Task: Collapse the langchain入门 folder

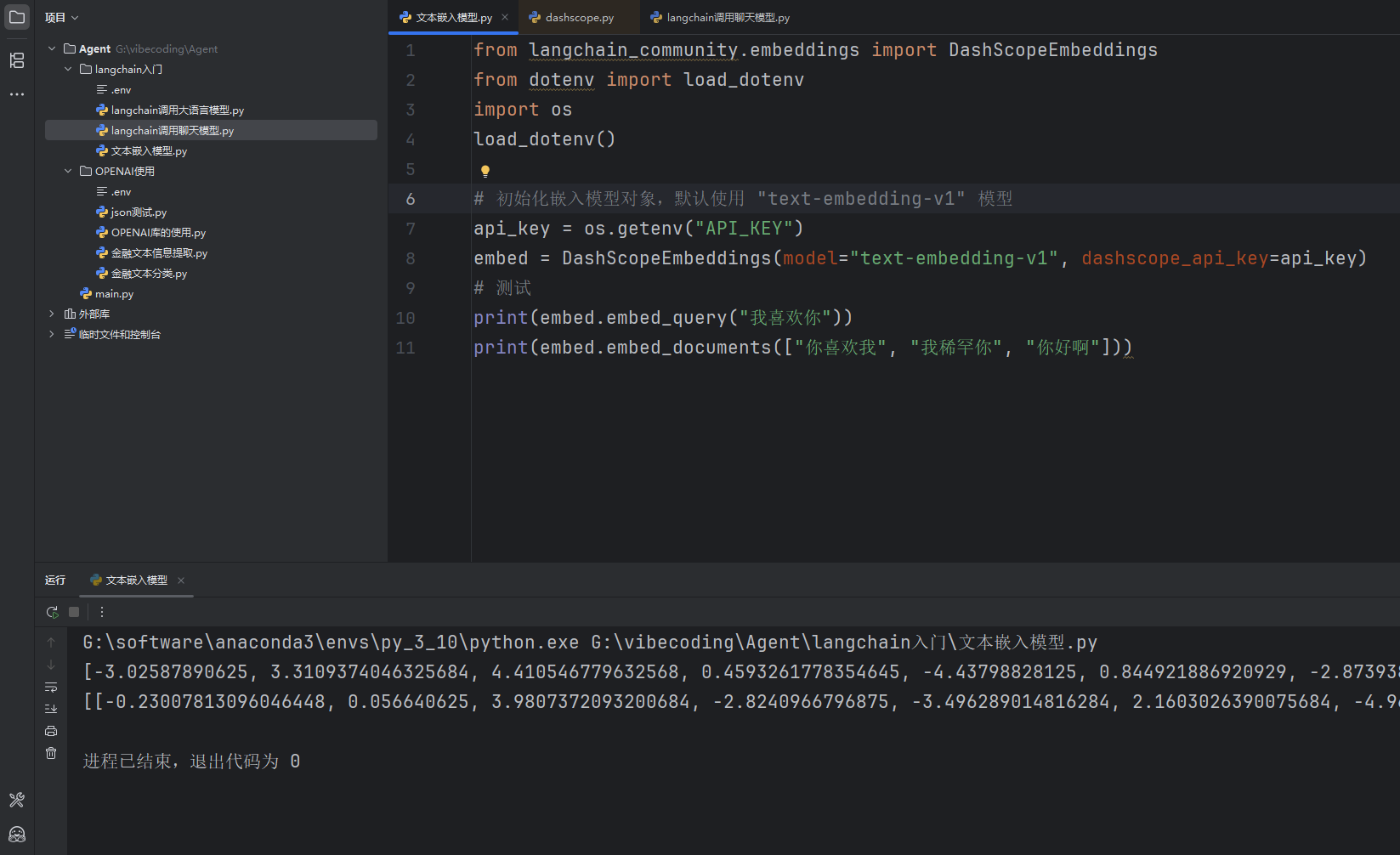Action: point(68,70)
